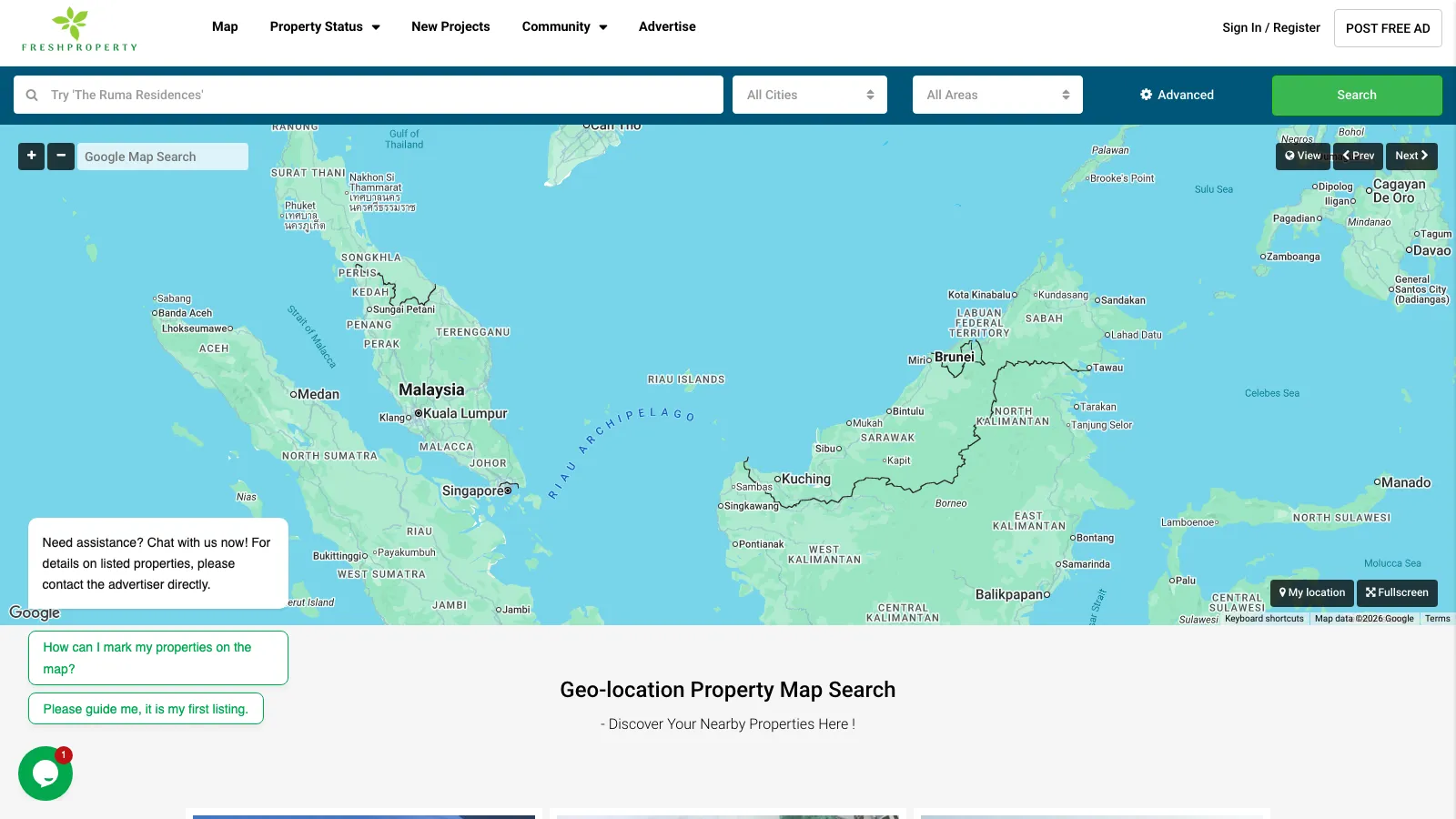This screenshot has height=819, width=1456.
Task: Click the Davao label on the map
Action: point(1431,250)
